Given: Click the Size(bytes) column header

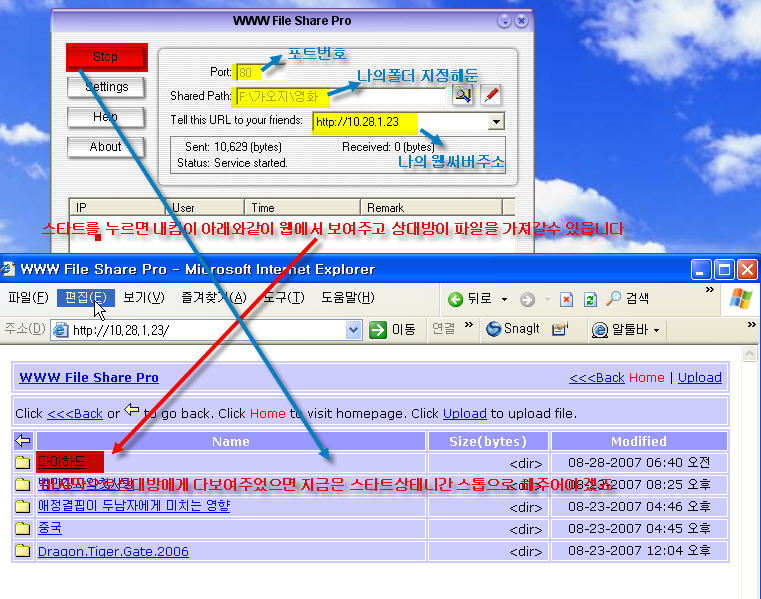Looking at the screenshot, I should click(x=488, y=441).
